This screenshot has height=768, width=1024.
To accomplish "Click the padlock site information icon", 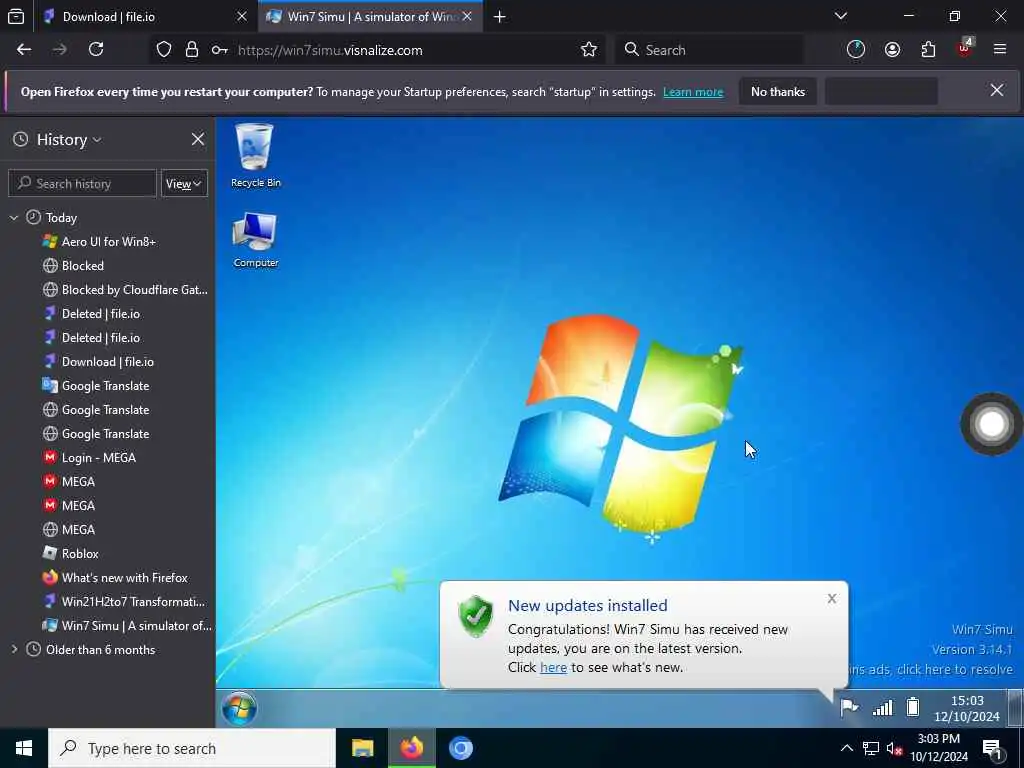I will (191, 50).
